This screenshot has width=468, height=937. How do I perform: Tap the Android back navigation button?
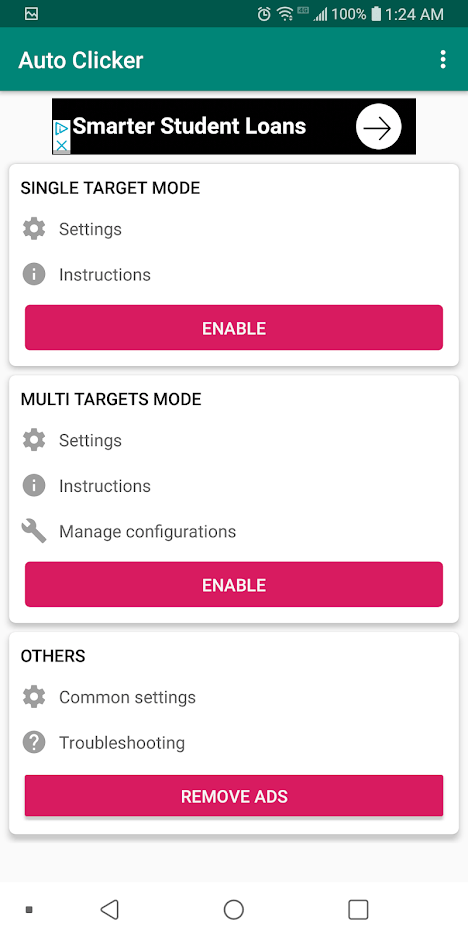pos(109,910)
